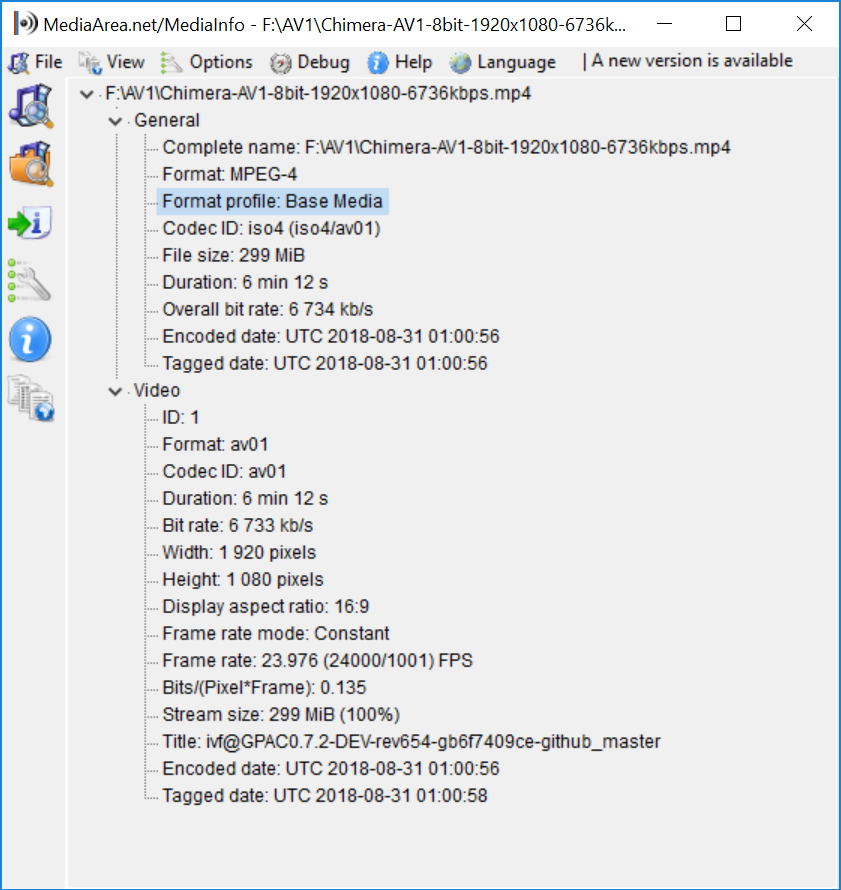The image size is (841, 890).
Task: Select the Video tree node
Action: coord(157,391)
